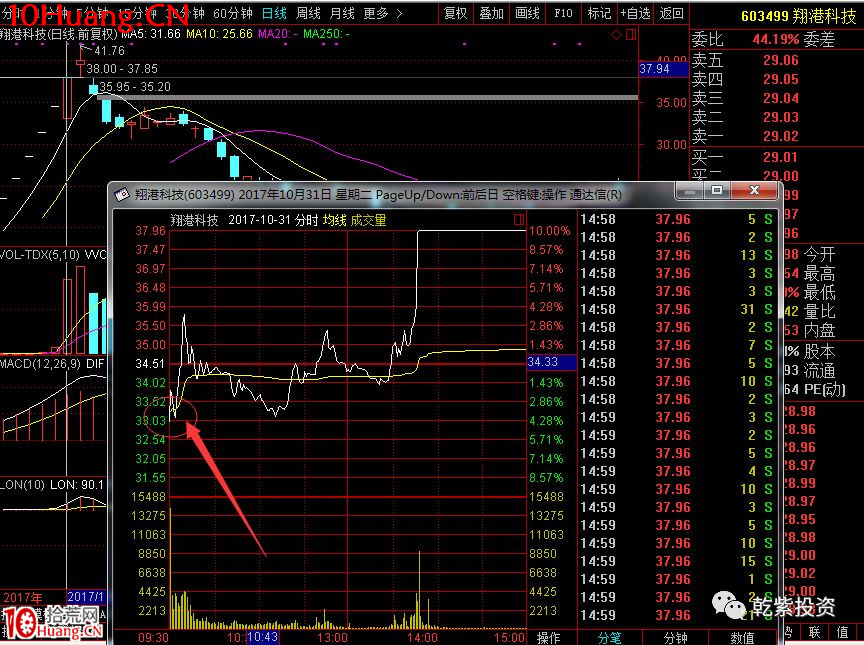Open the 复权 adjustment menu

tap(456, 13)
